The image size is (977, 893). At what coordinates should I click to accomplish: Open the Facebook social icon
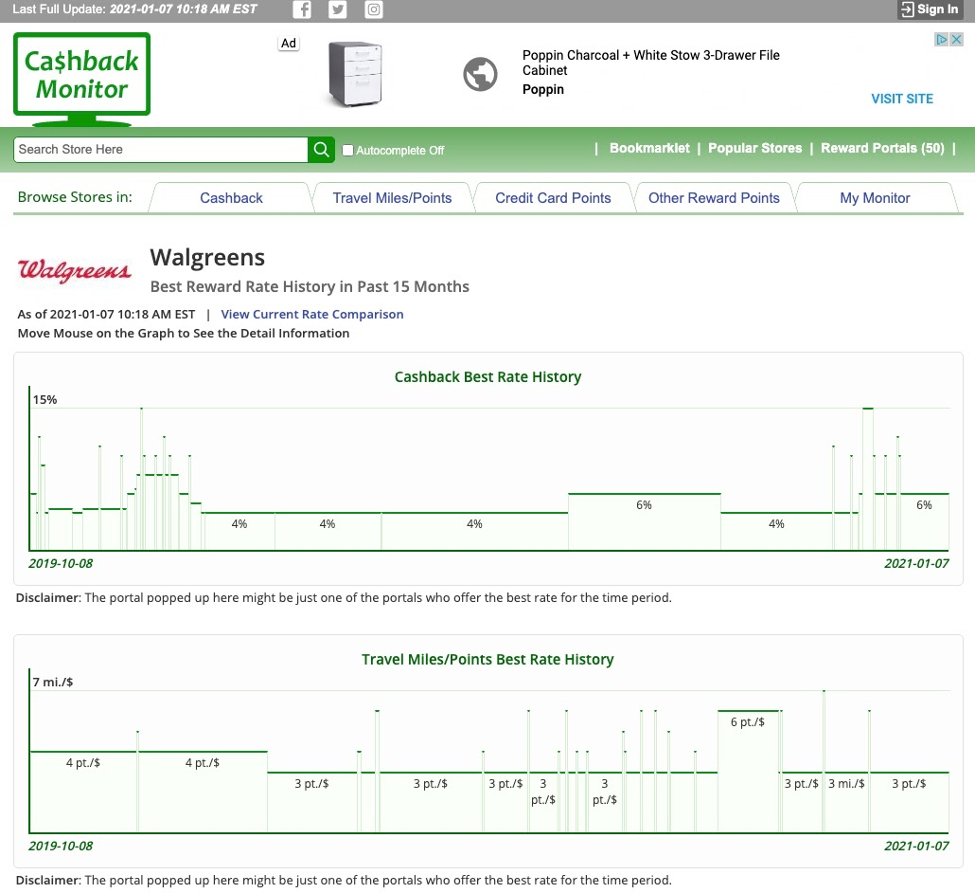tap(302, 10)
